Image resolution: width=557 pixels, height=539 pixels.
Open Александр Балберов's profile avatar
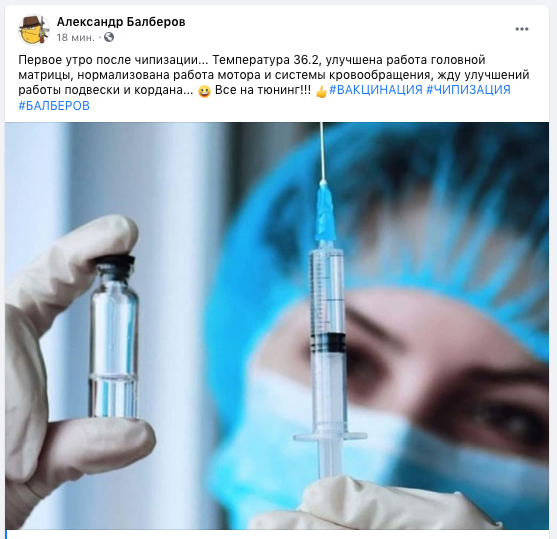(34, 30)
